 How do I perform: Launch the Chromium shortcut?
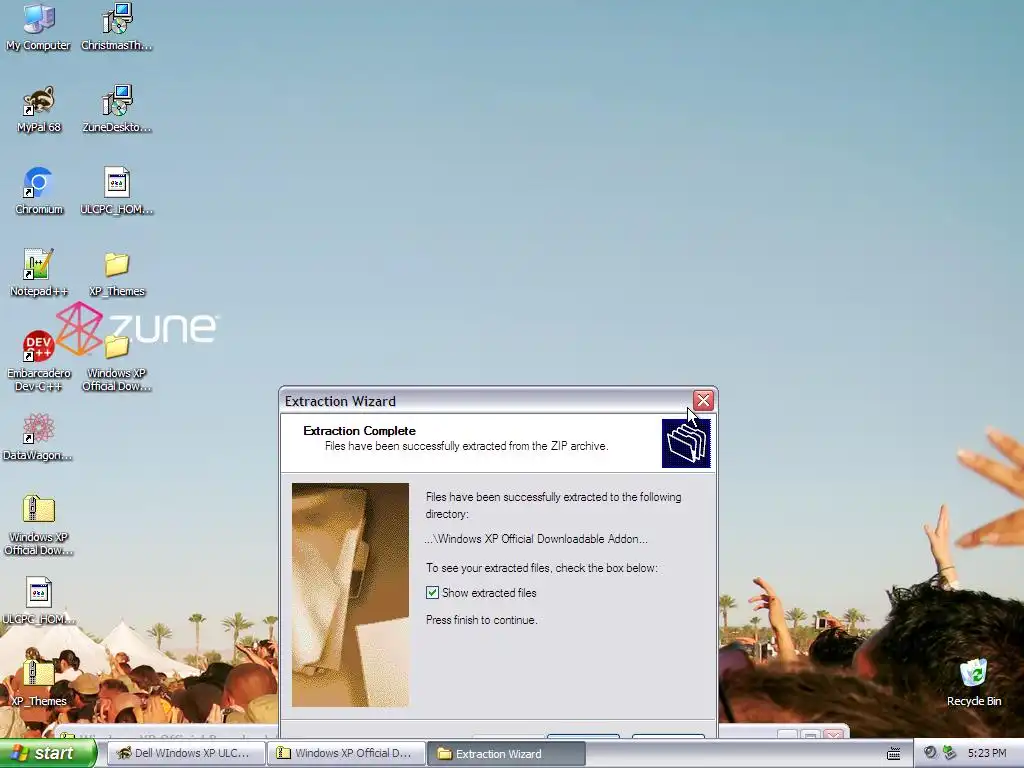click(39, 191)
